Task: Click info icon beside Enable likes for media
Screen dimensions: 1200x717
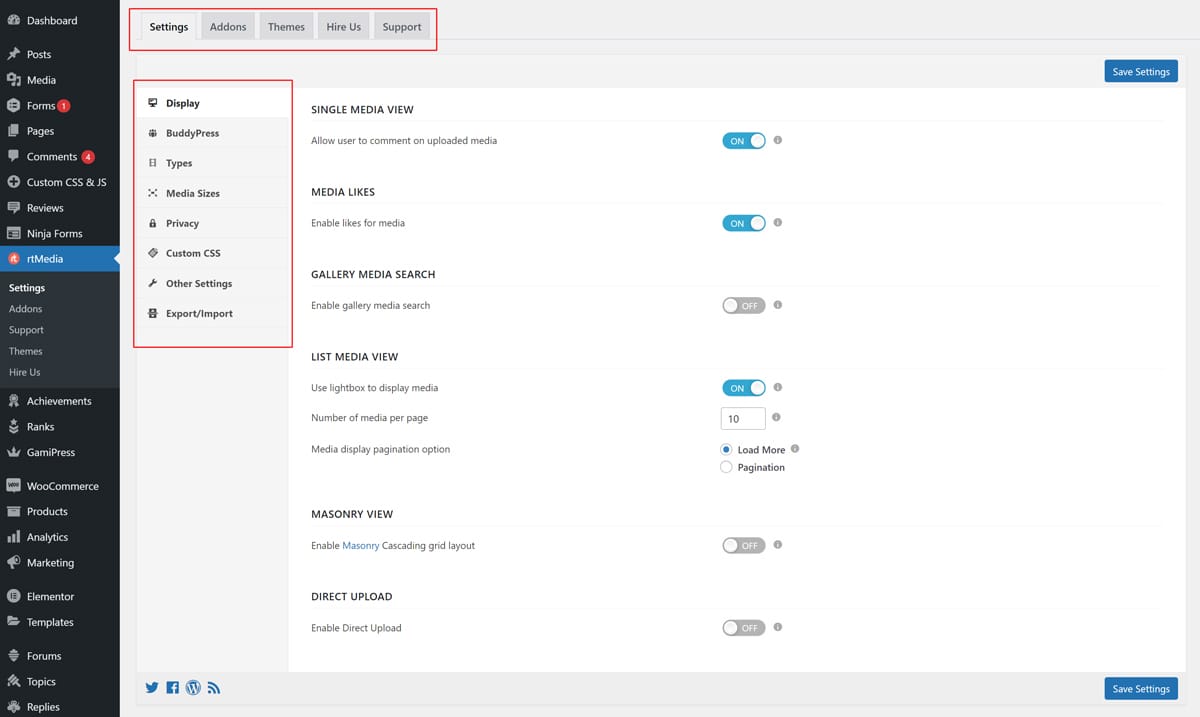Action: click(x=778, y=223)
